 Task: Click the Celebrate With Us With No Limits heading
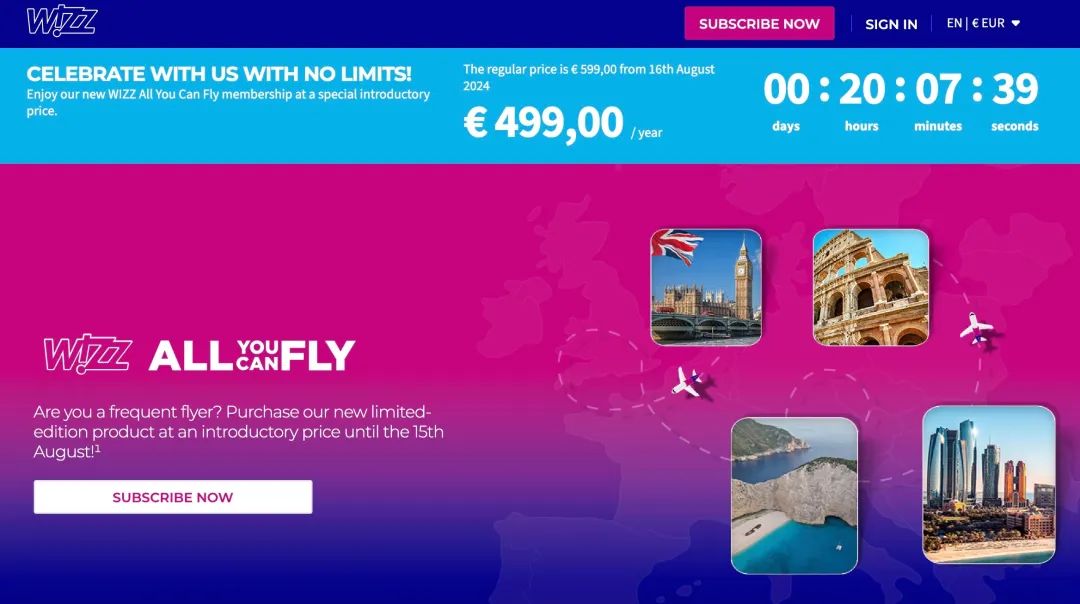point(219,74)
